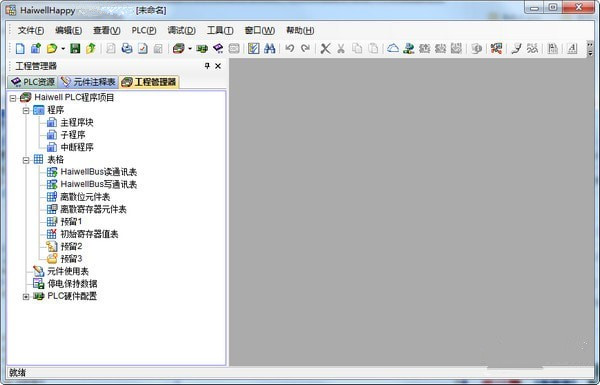Select the PLC硬件配置 label in tree
Image resolution: width=600 pixels, height=385 pixels.
click(x=72, y=296)
